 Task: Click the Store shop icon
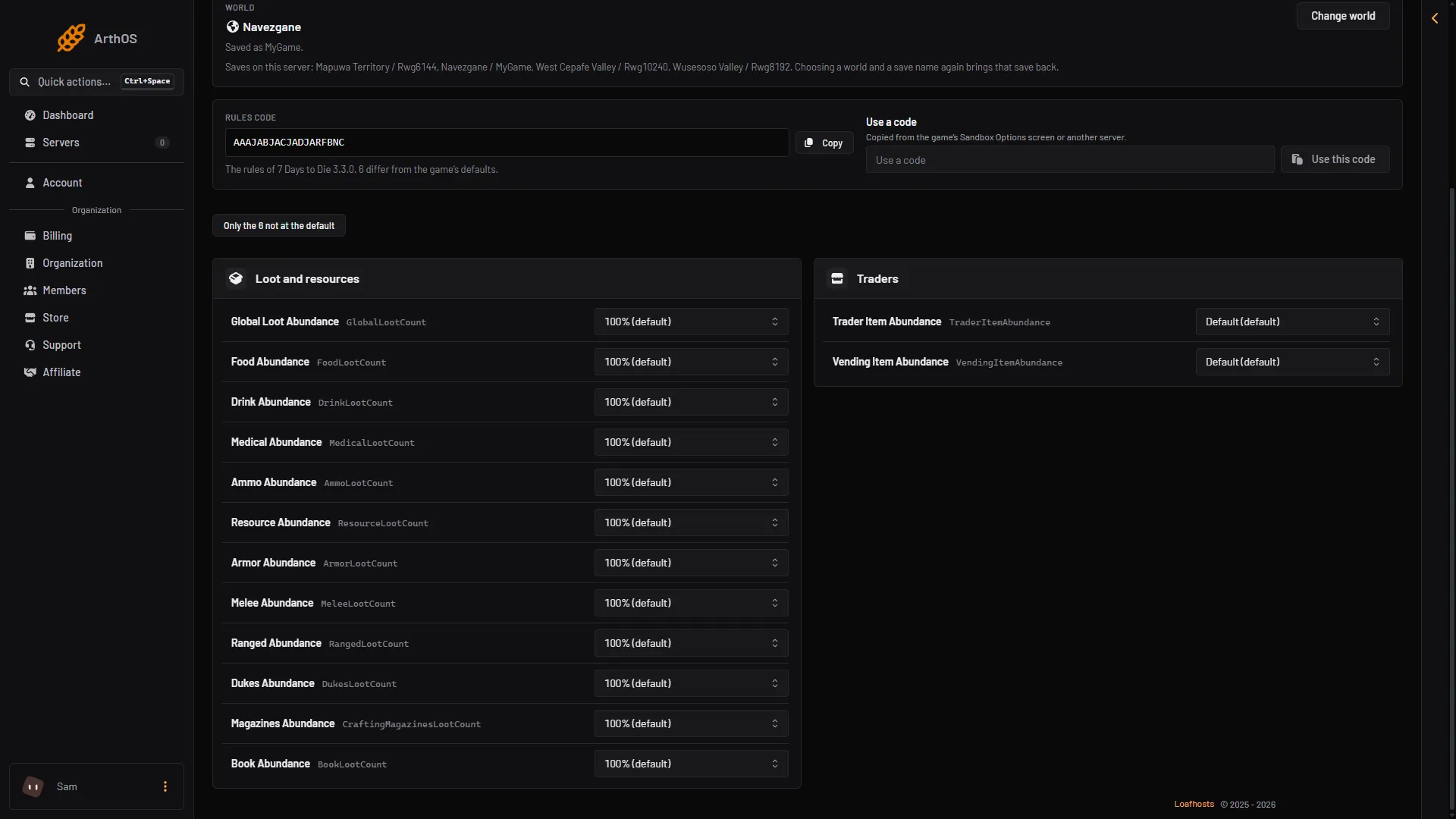tap(30, 318)
